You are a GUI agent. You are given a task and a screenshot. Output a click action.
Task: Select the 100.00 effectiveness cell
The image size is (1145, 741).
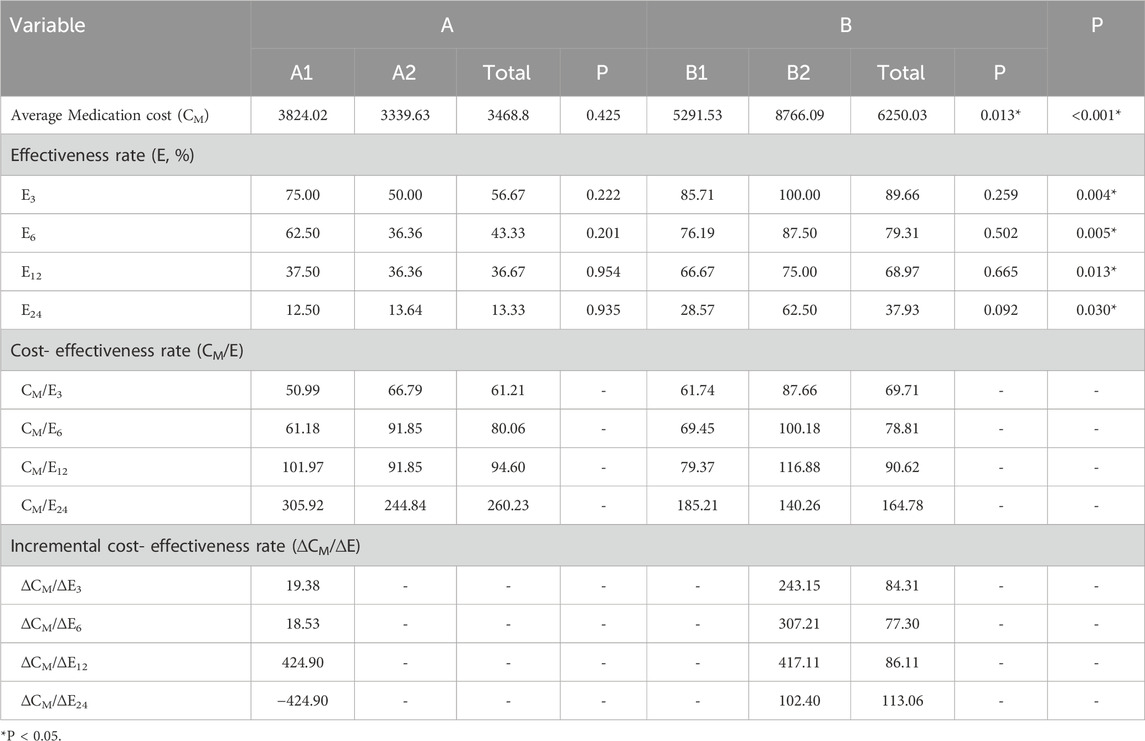tap(796, 196)
